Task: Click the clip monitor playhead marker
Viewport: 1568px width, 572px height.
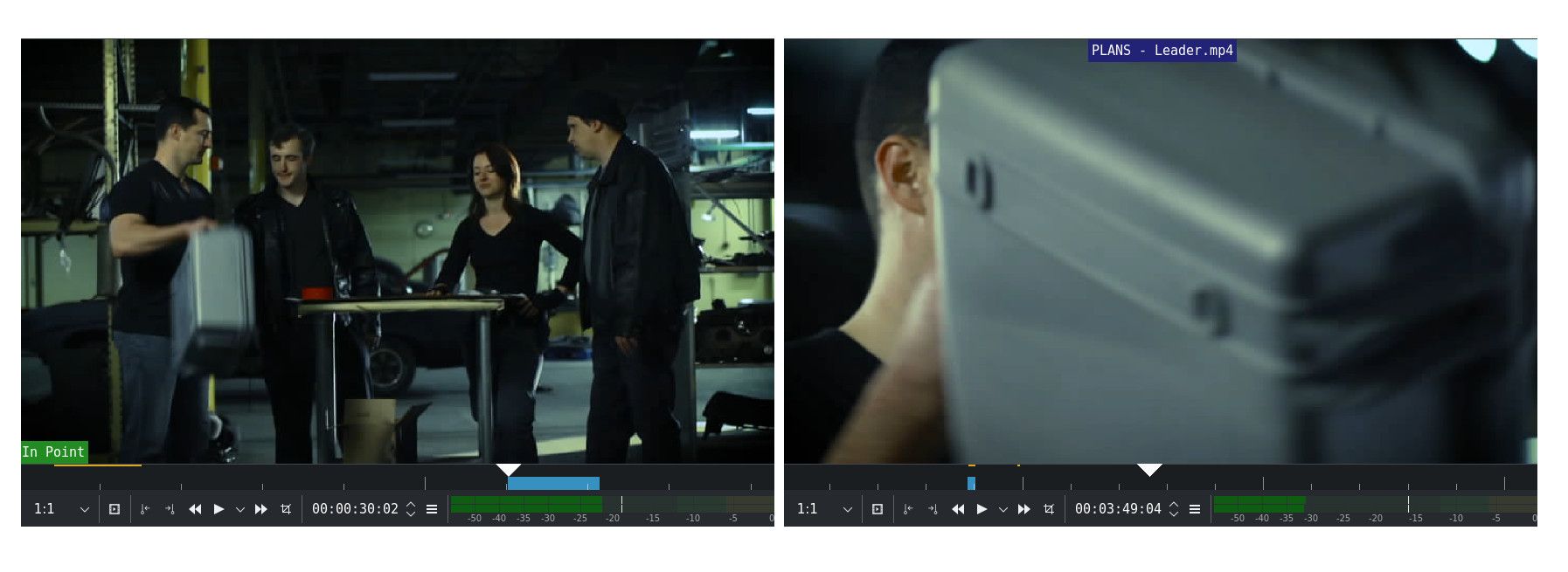Action: point(508,470)
